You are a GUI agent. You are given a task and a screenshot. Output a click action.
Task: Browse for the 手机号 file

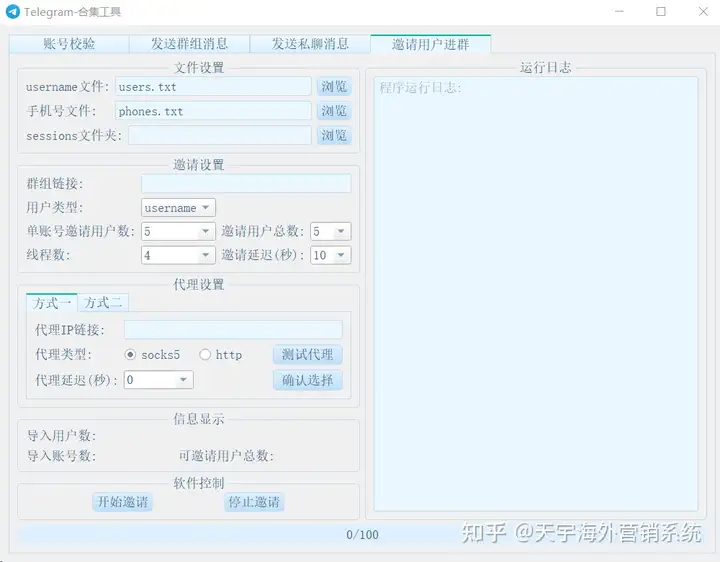click(334, 111)
